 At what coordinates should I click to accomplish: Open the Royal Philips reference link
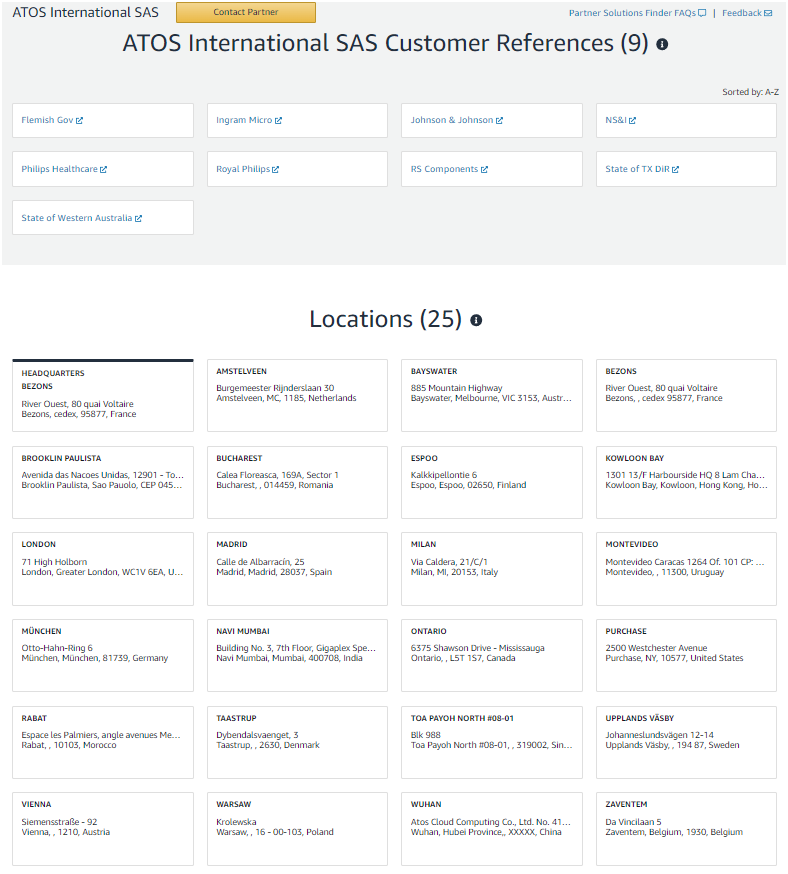point(243,169)
